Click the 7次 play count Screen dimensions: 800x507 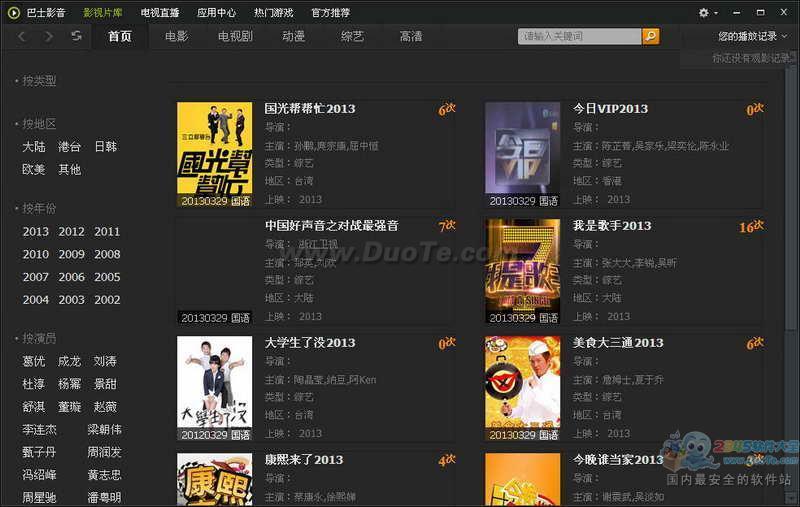[447, 226]
